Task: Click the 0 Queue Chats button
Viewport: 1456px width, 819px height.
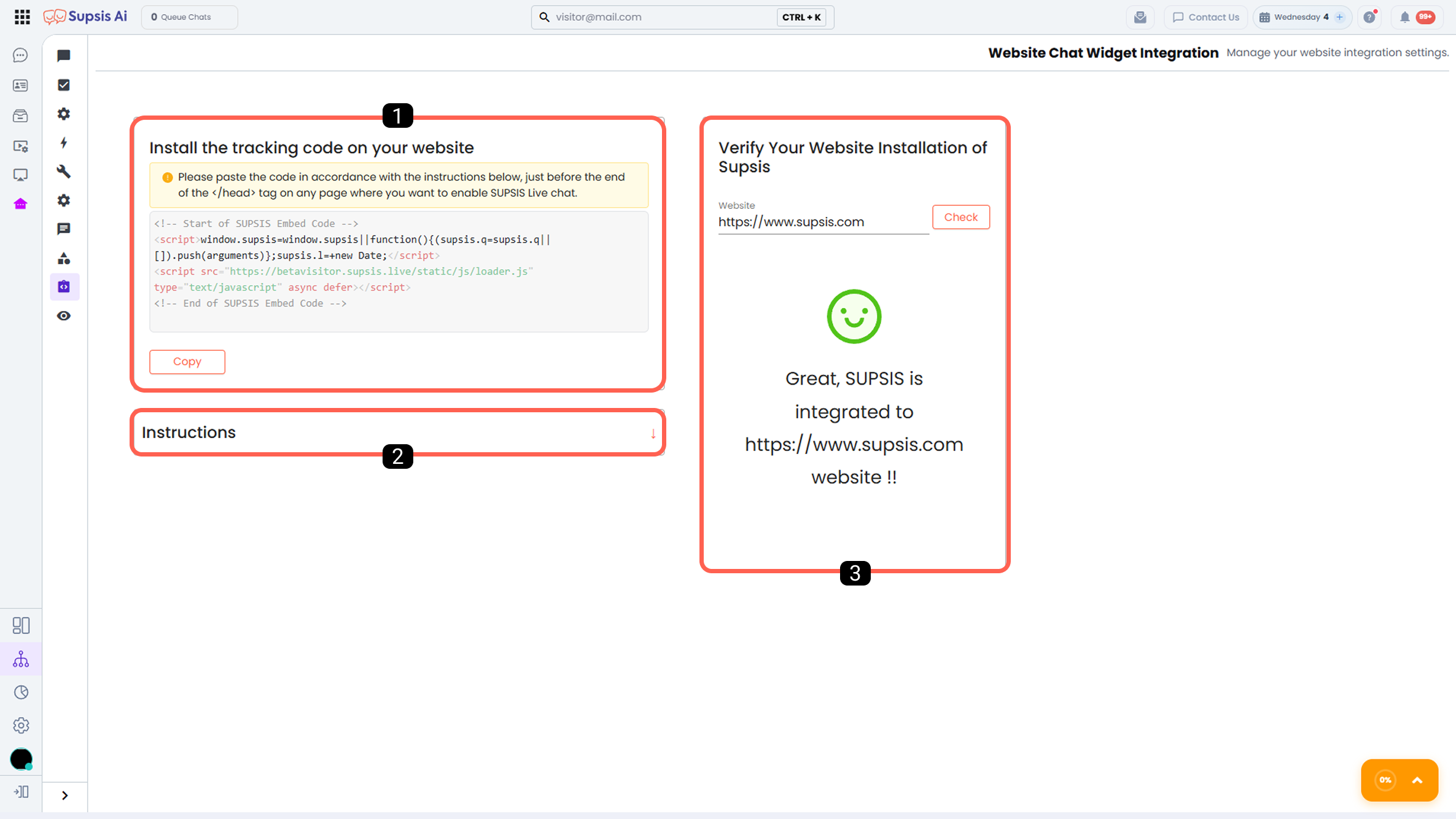Action: click(189, 17)
